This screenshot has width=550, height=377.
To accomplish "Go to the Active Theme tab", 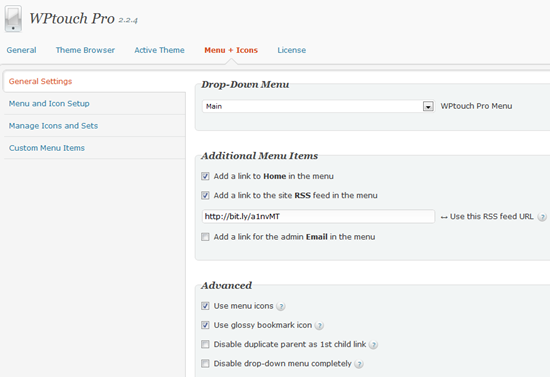I will pos(159,50).
